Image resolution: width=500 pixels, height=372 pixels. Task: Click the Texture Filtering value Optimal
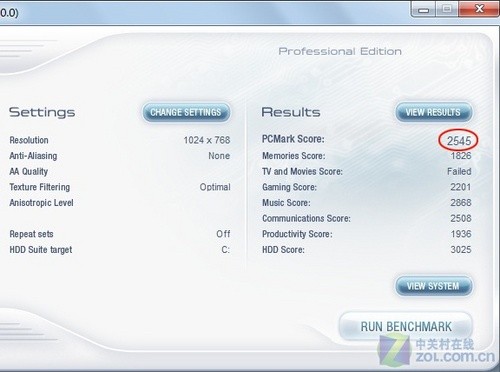click(215, 187)
